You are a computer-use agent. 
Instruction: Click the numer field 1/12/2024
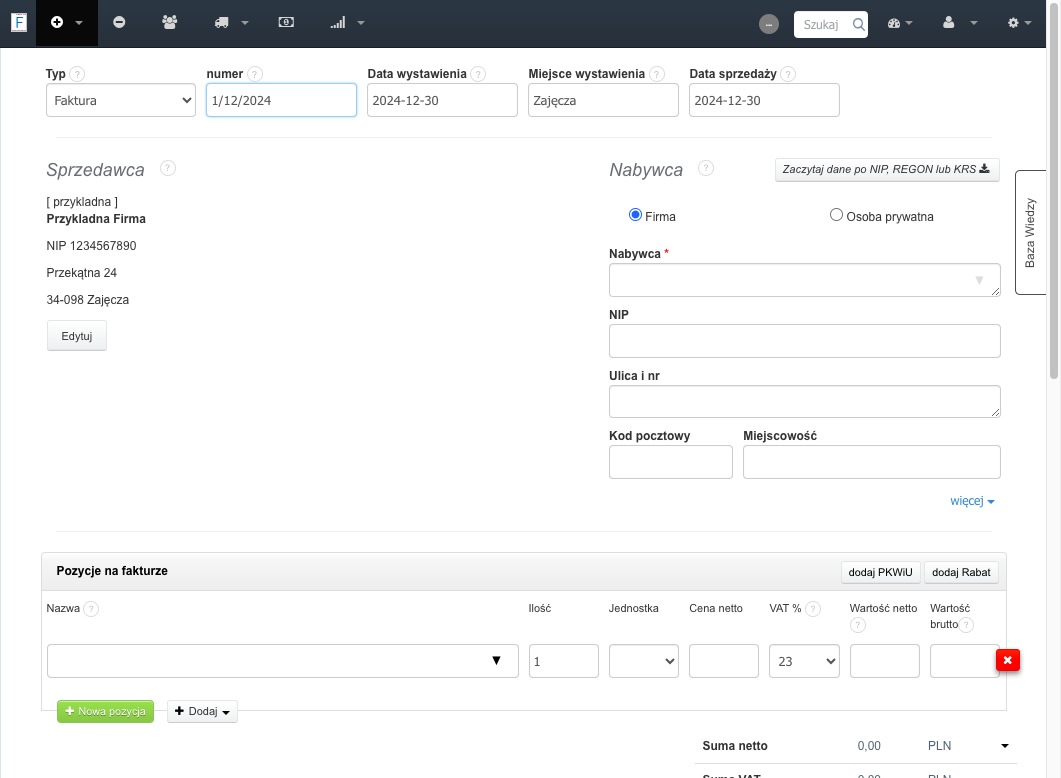point(281,100)
